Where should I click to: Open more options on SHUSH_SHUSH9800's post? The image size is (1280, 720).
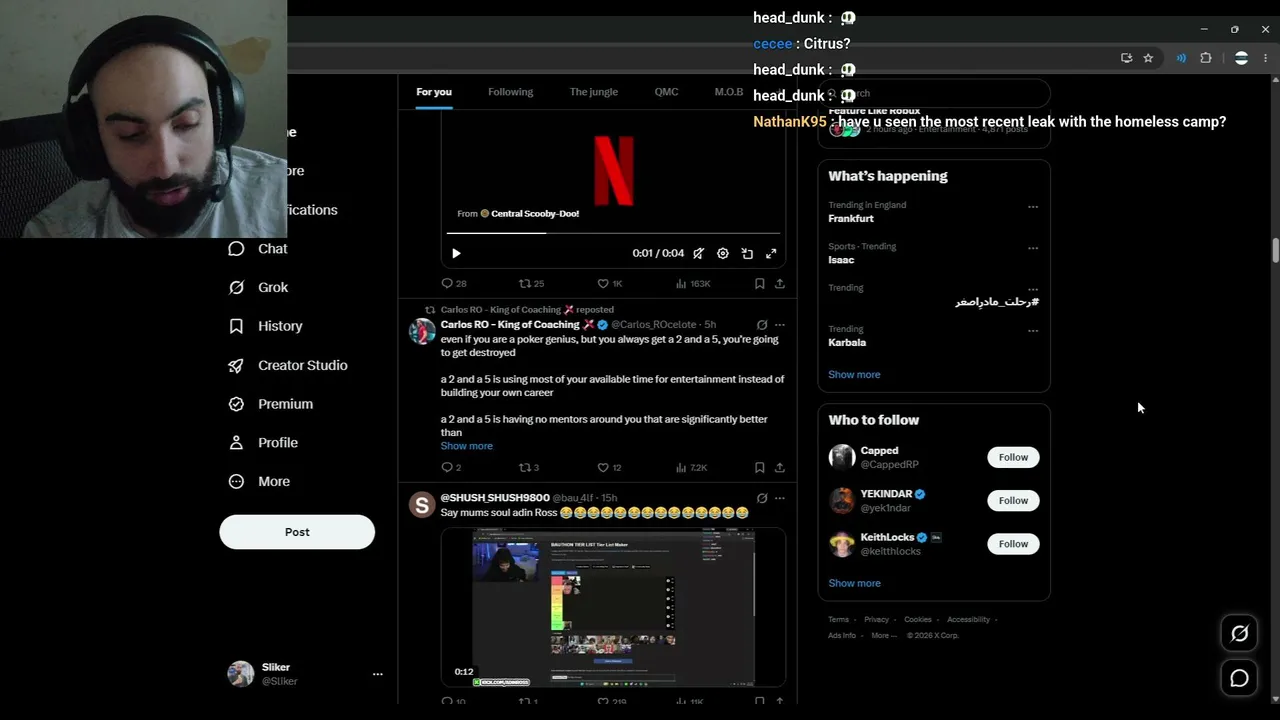[780, 498]
